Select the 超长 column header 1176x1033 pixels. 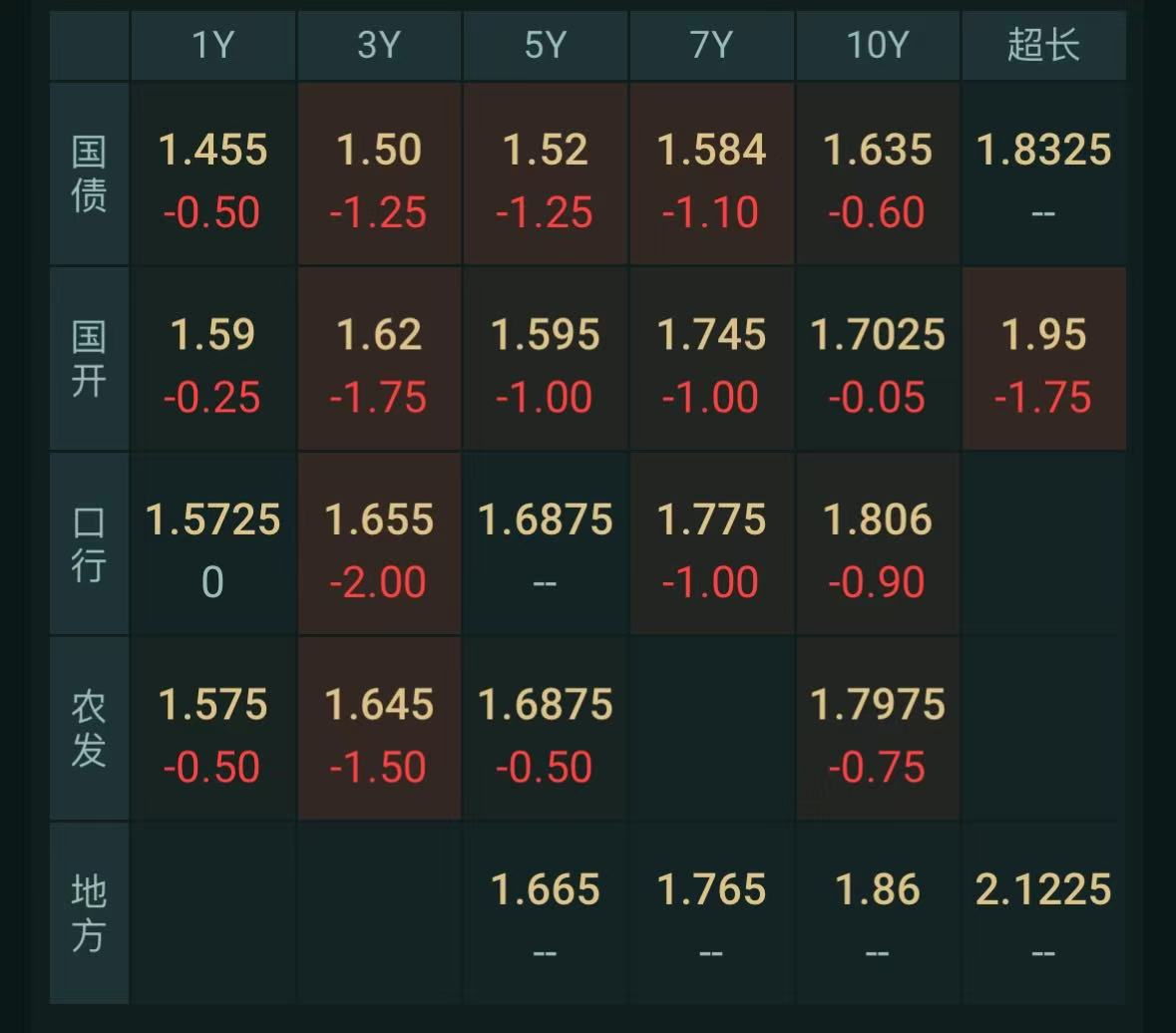point(1043,45)
